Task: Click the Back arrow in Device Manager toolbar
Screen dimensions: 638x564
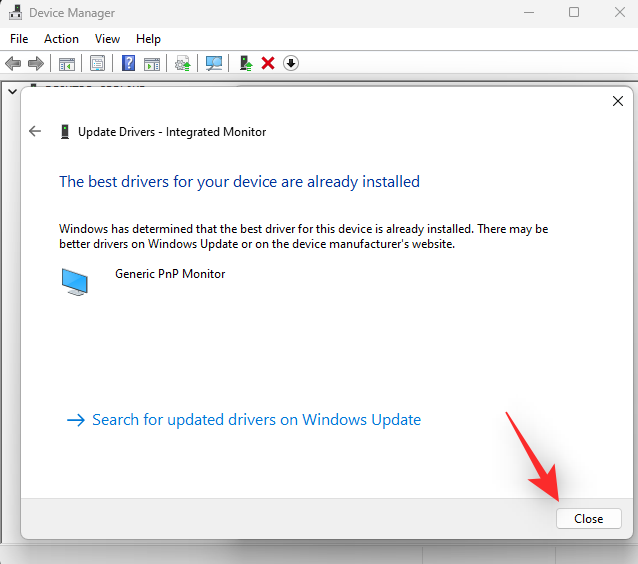Action: pyautogui.click(x=13, y=63)
